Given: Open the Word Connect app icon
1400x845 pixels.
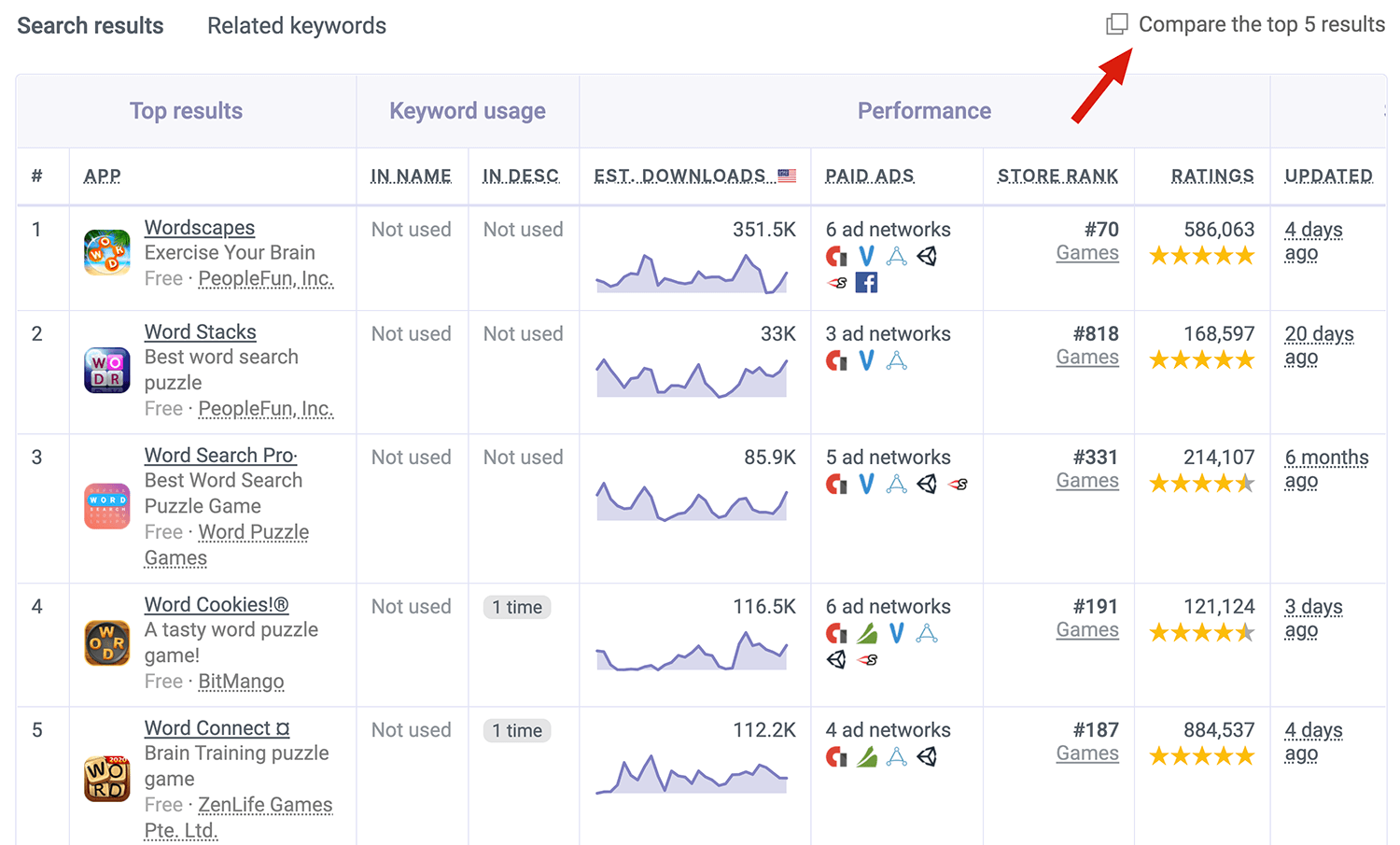Looking at the screenshot, I should pyautogui.click(x=107, y=779).
